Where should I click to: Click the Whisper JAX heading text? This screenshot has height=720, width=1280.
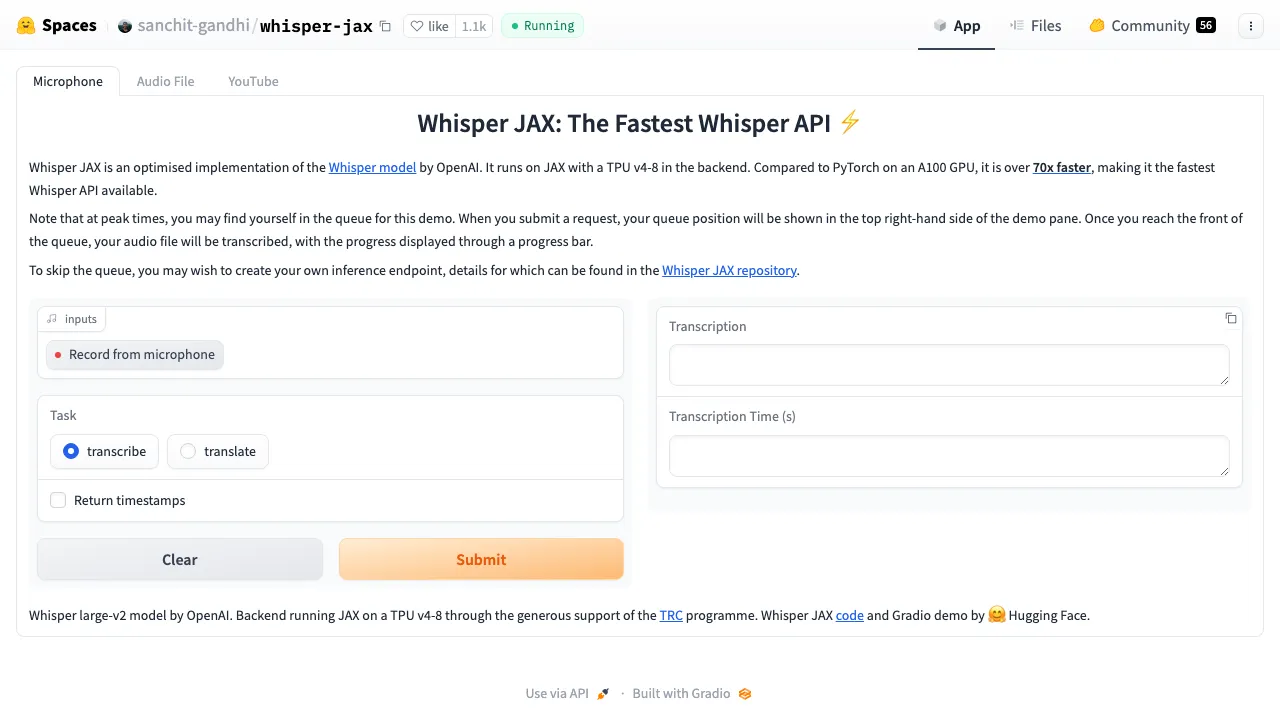639,123
